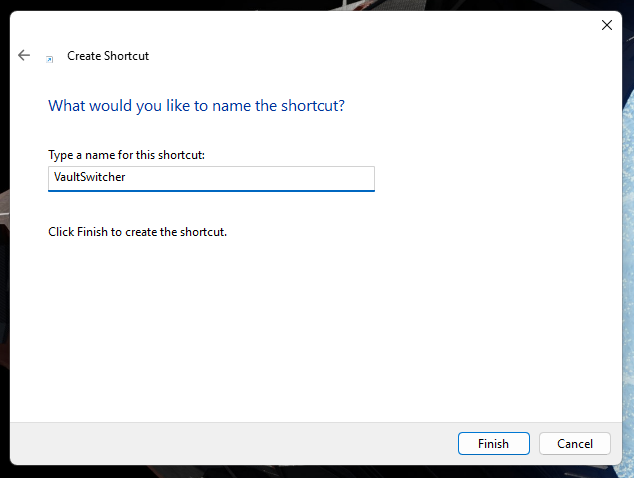This screenshot has width=634, height=478.
Task: Click the shortcut name field containing VaultSwitcher
Action: coord(211,178)
